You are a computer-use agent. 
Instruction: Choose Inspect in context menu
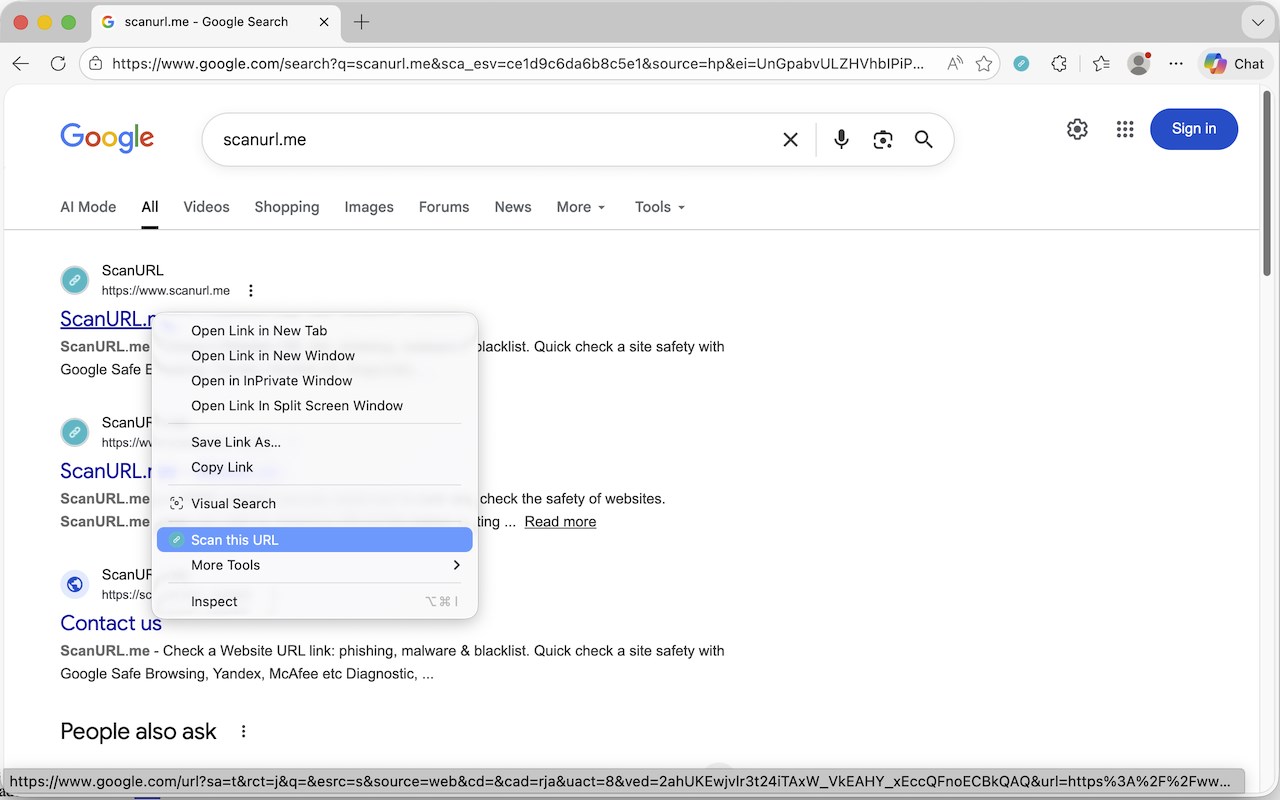[315, 602]
